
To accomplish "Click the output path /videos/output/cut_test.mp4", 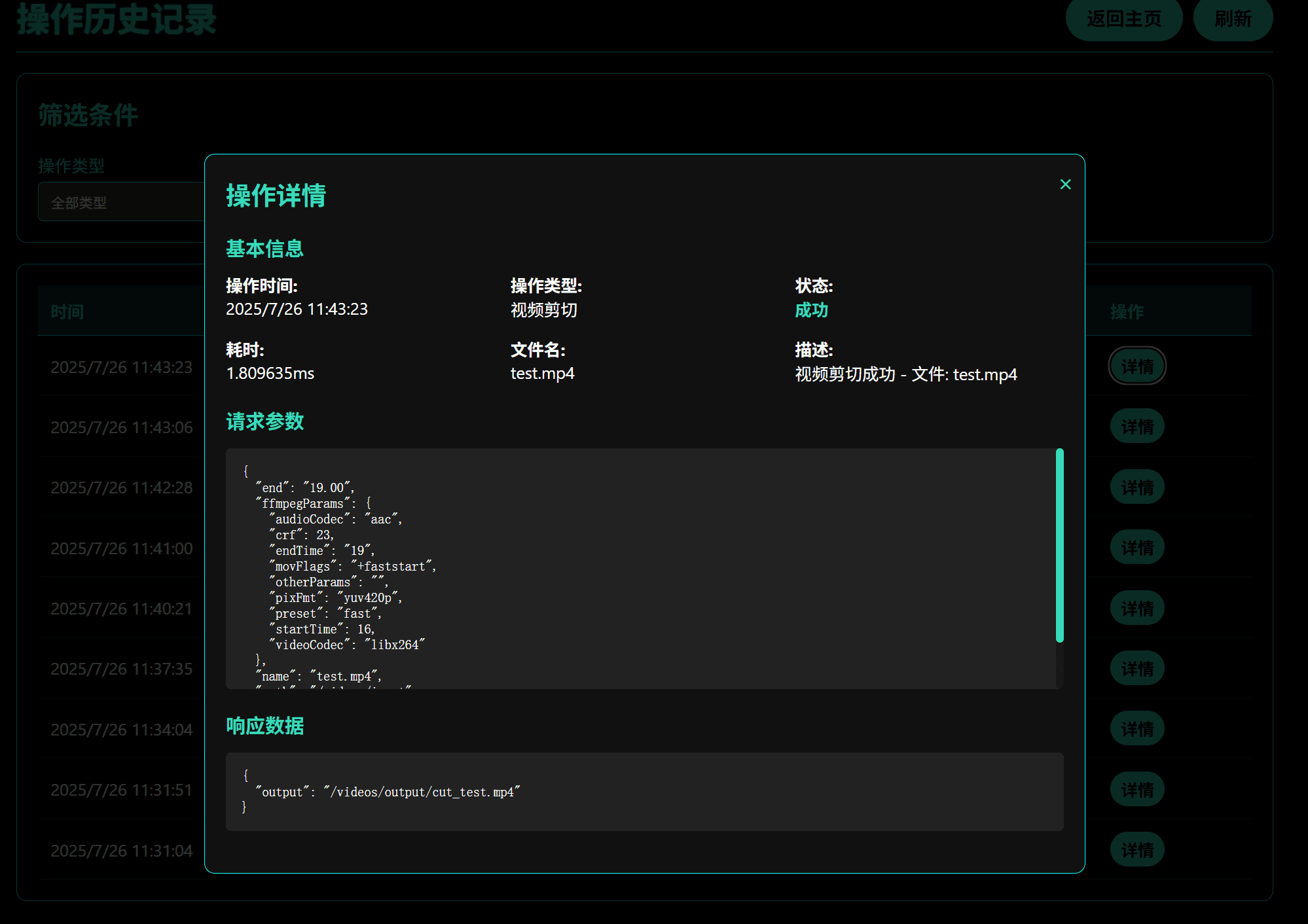I will click(422, 792).
